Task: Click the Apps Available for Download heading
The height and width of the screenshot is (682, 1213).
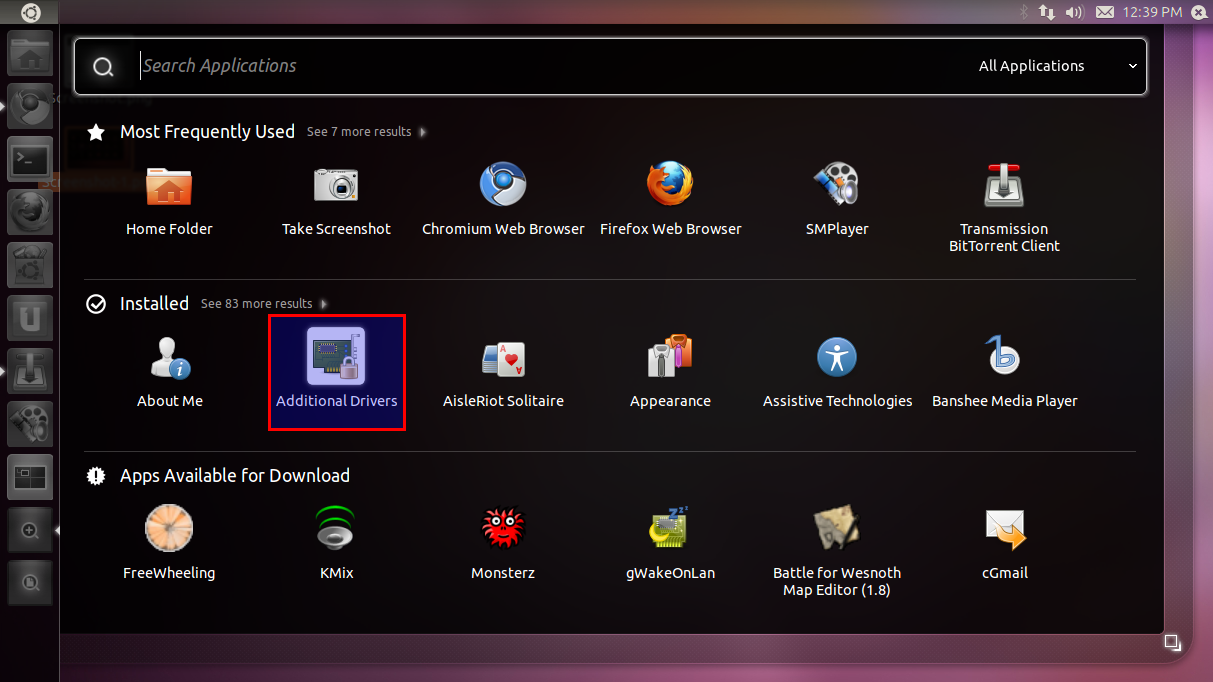Action: 235,476
